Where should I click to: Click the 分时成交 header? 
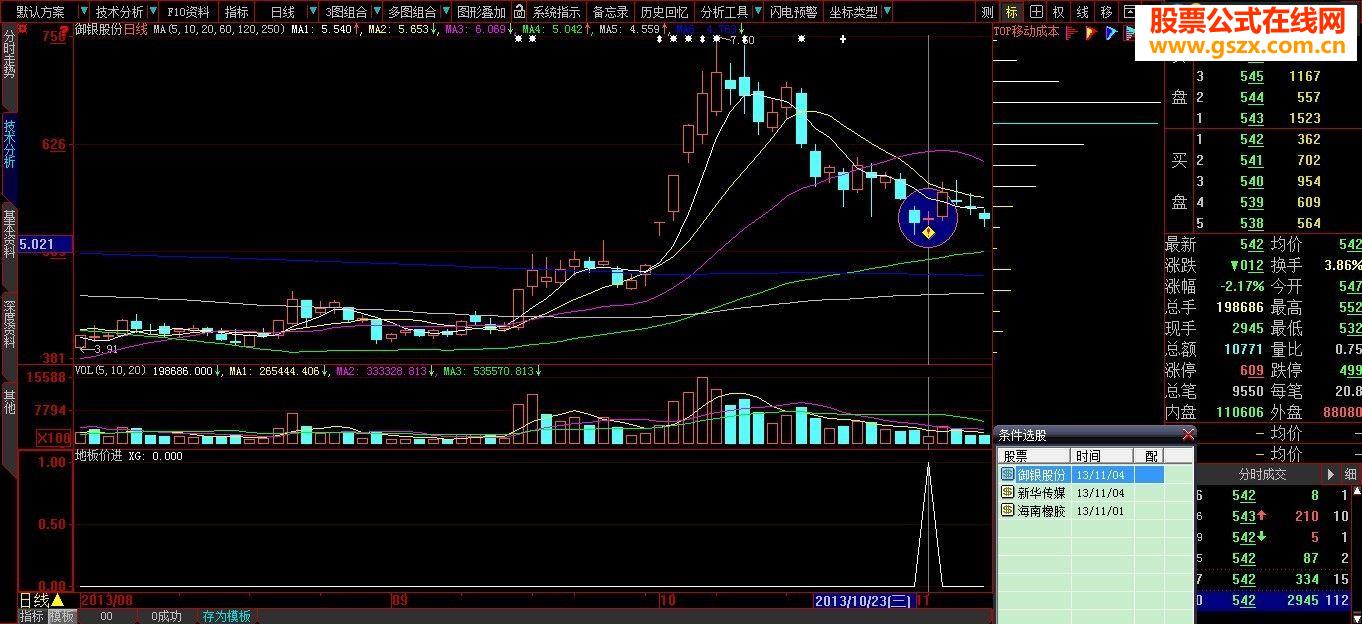[1262, 474]
